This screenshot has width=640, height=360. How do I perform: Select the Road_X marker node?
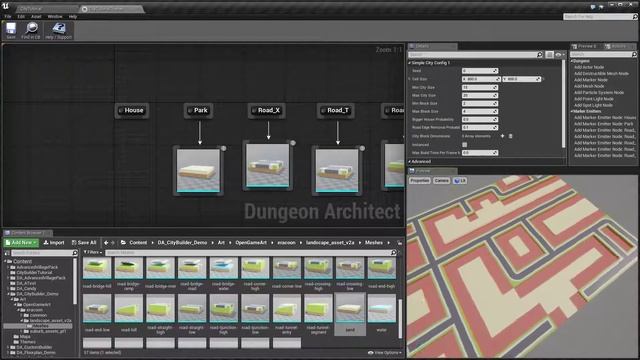pos(267,110)
